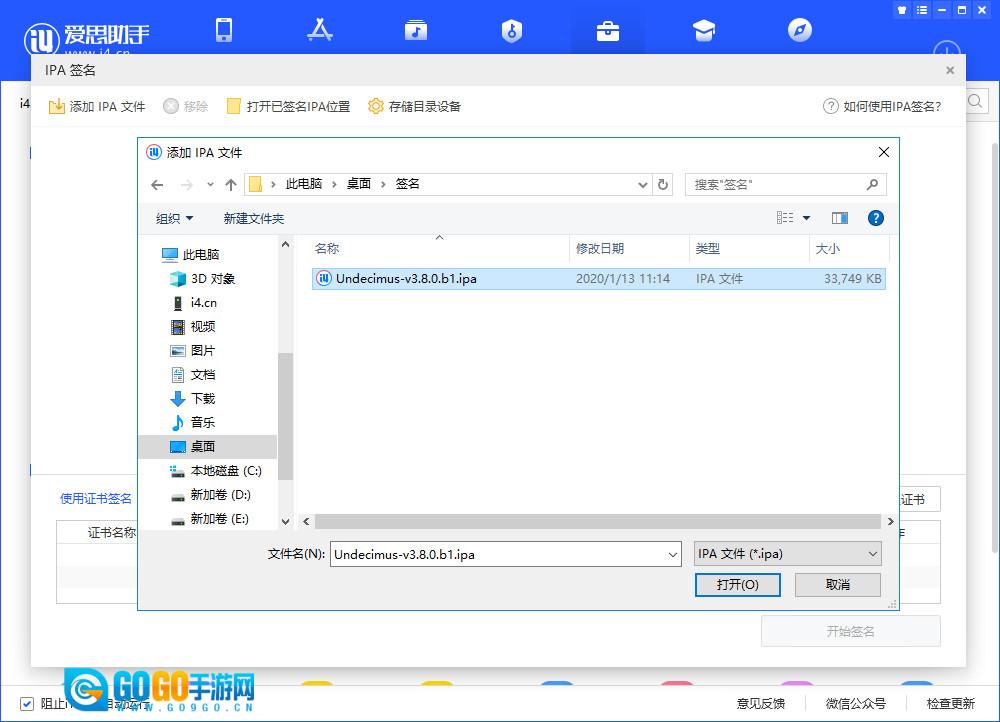Select the Undecimus-v3.8.0.b1.ipa file
1000x722 pixels.
(x=406, y=279)
